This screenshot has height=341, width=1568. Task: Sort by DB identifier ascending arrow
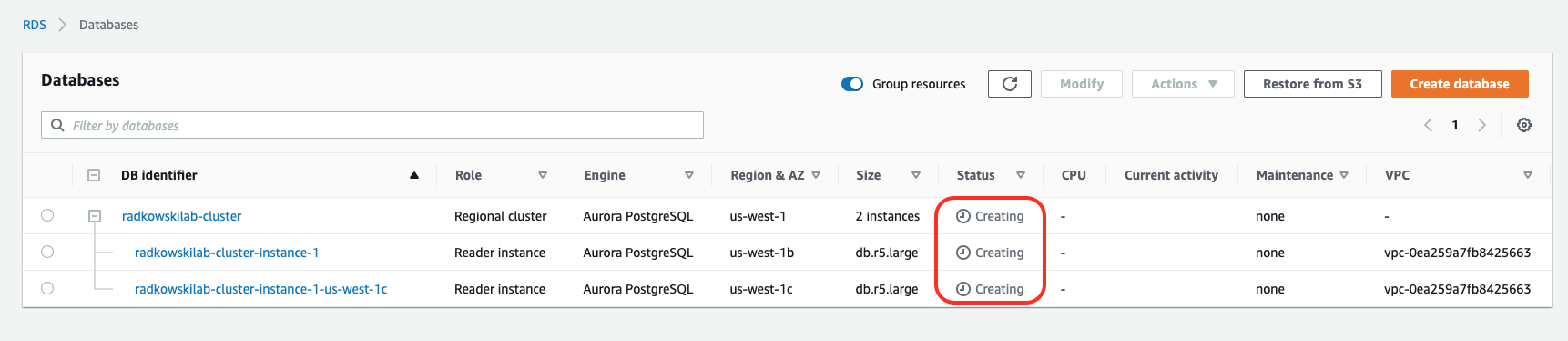point(414,175)
